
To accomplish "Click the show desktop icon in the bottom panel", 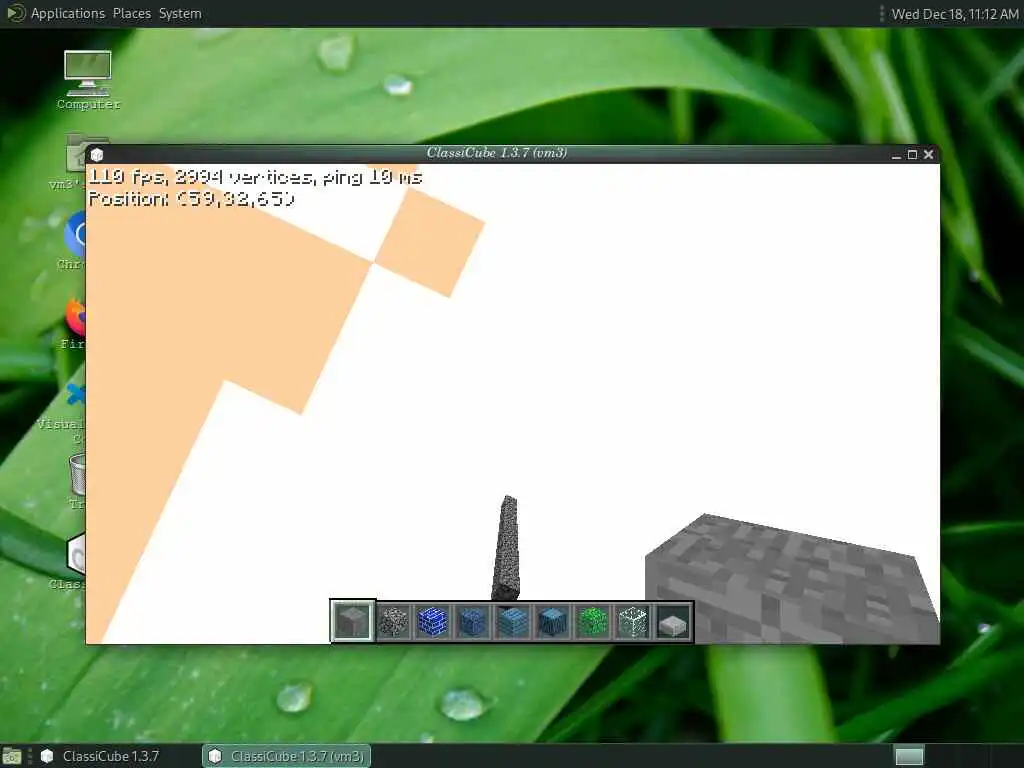I will 11,756.
